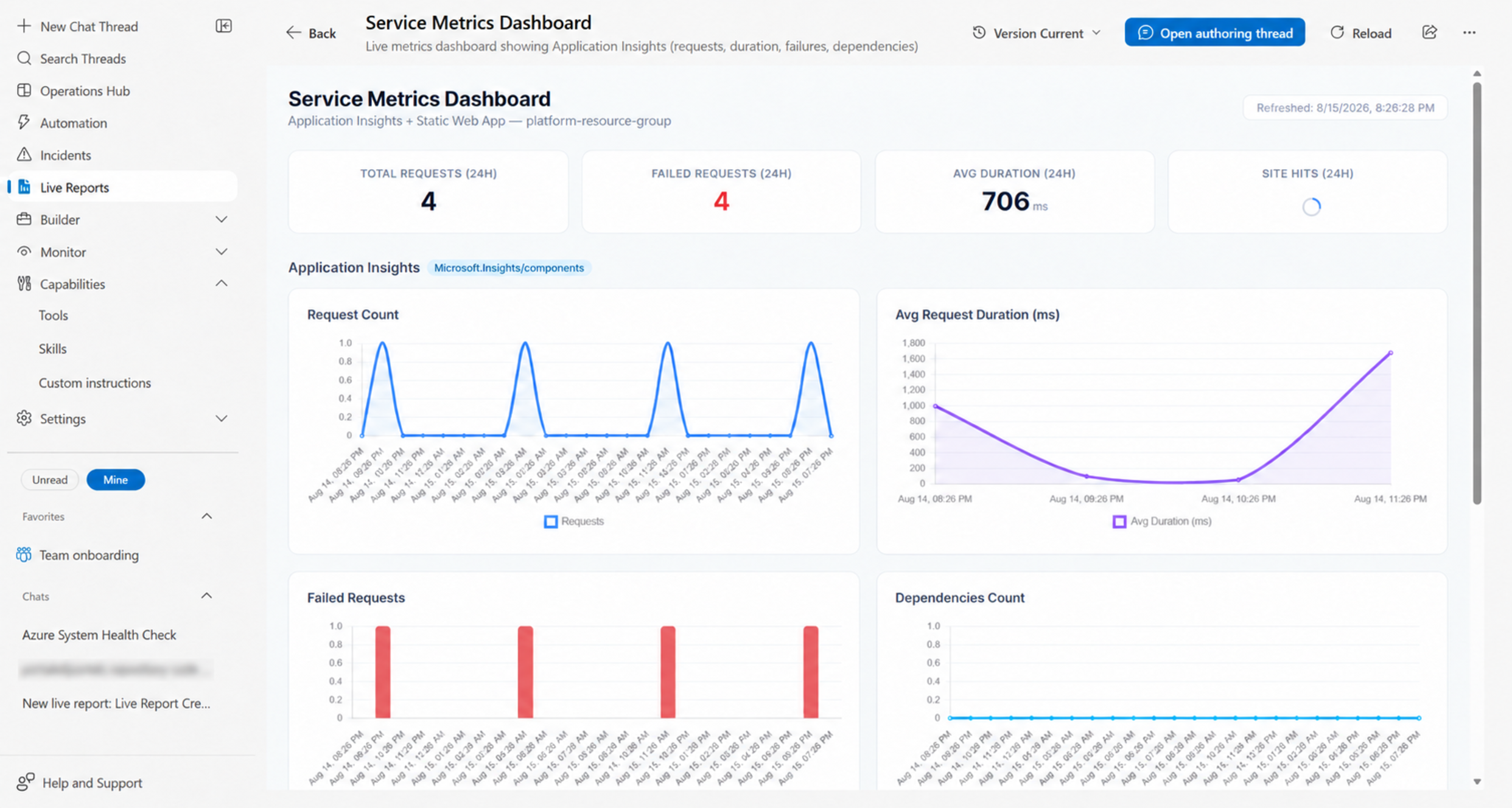
Task: Open Azure System Health Check chat
Action: (99, 635)
